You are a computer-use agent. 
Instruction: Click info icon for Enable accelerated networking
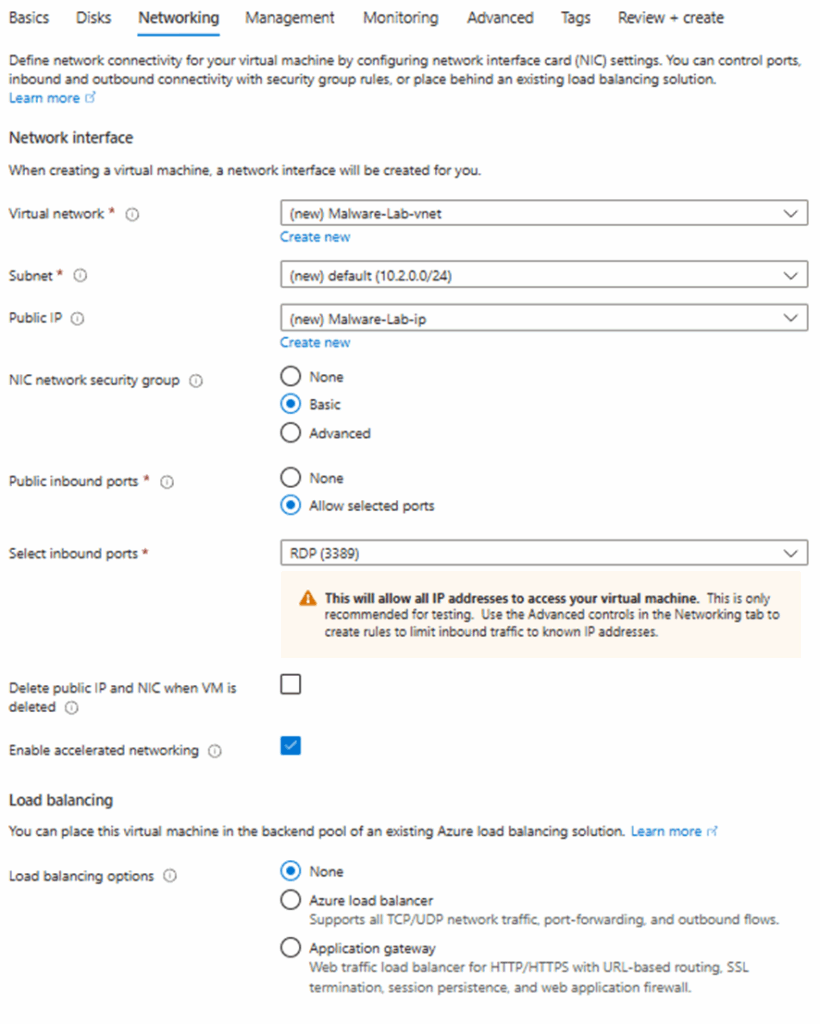click(215, 751)
